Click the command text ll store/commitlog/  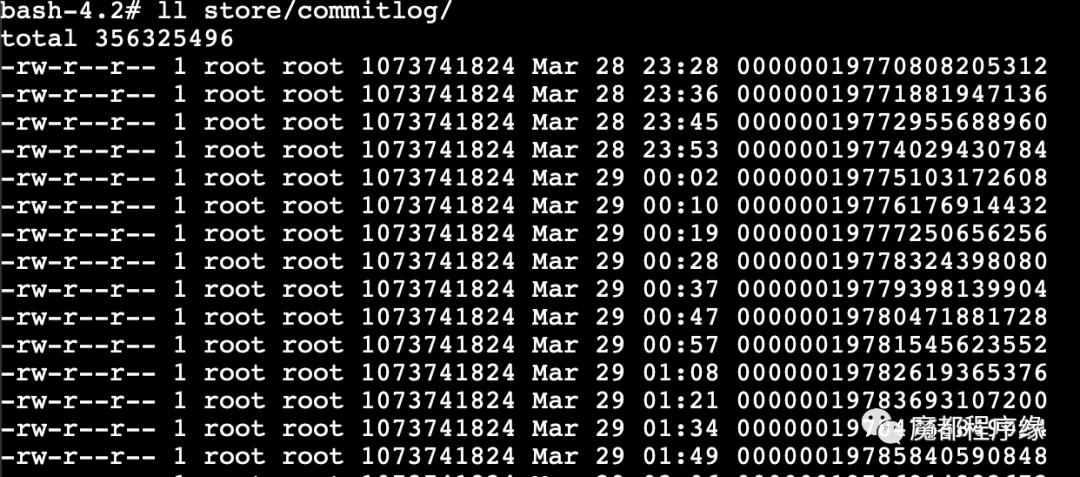pyautogui.click(x=307, y=11)
